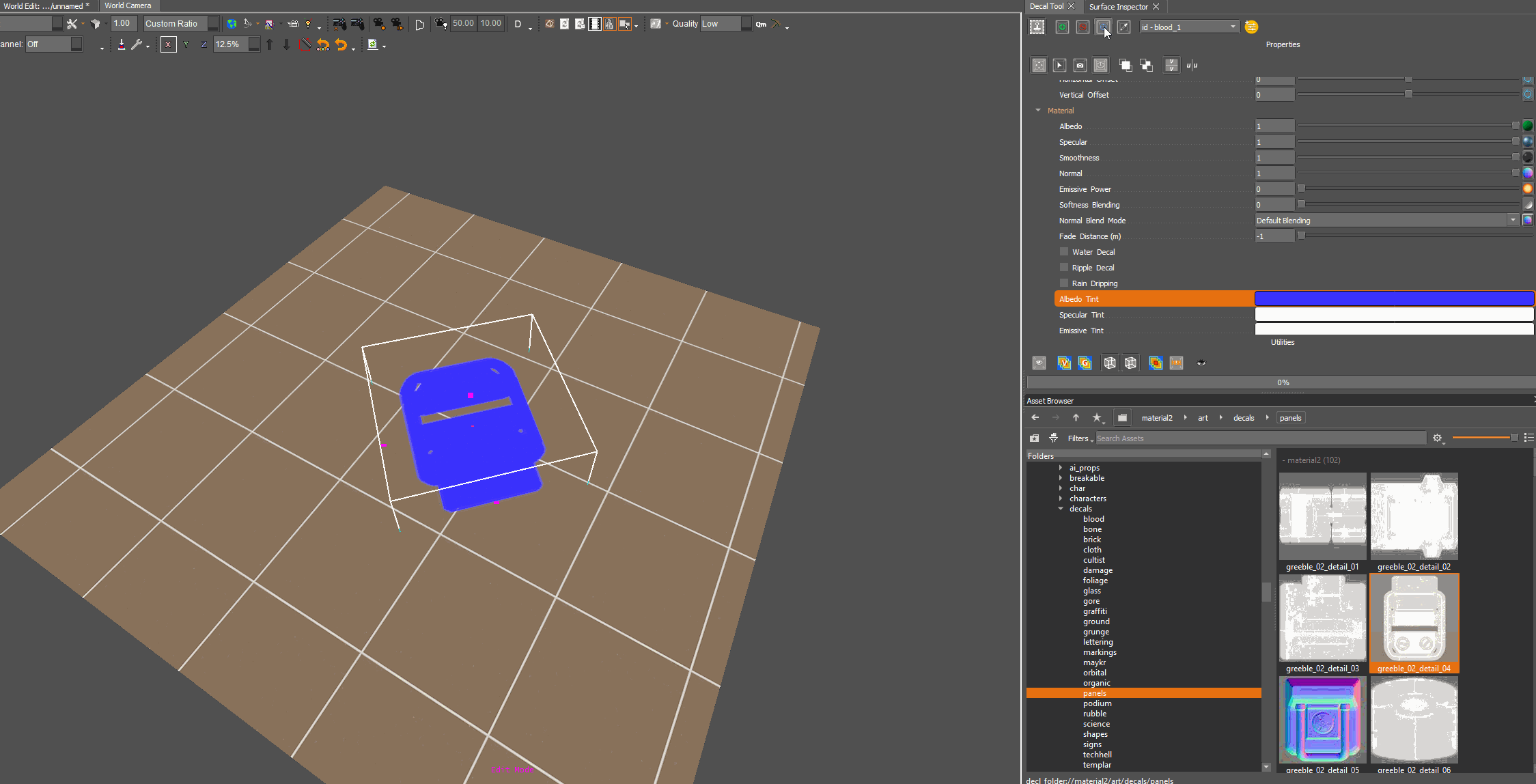The width and height of the screenshot is (1536, 784).
Task: Click the thumbnail size slider in Asset Browser
Action: (x=1485, y=438)
